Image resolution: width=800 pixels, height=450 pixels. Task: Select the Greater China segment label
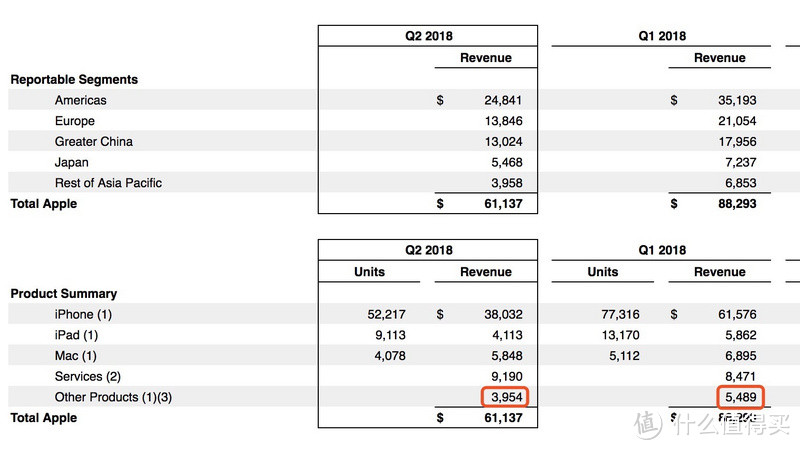(94, 141)
